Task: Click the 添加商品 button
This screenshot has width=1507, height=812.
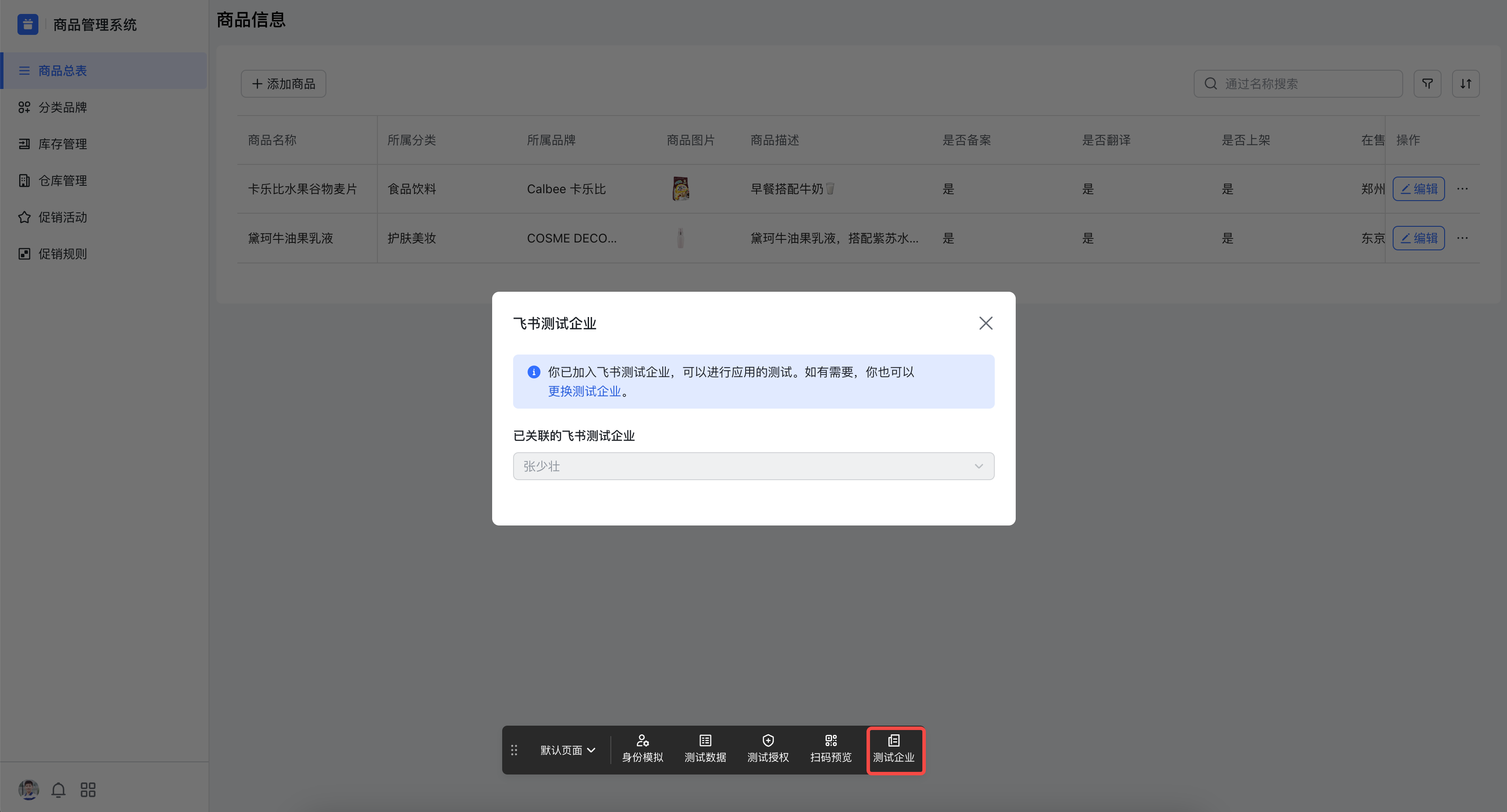Action: tap(283, 84)
